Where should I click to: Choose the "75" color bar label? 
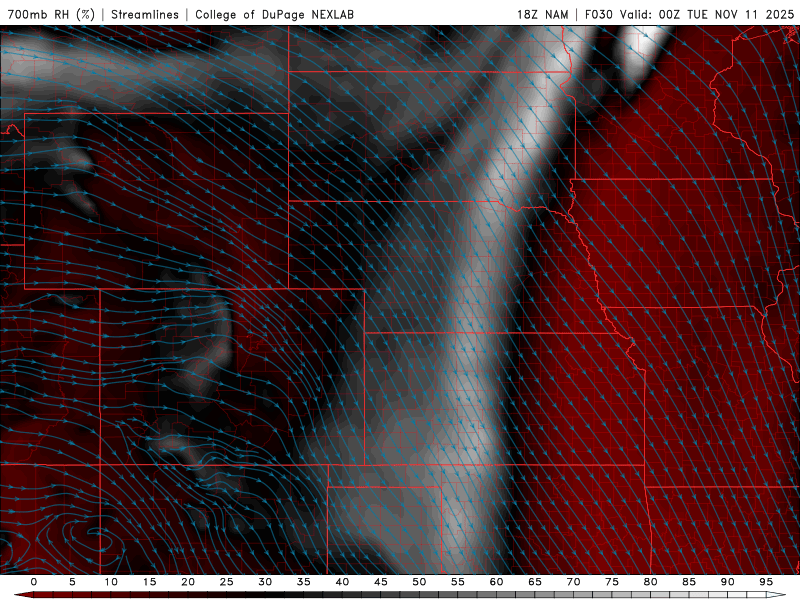[x=612, y=582]
